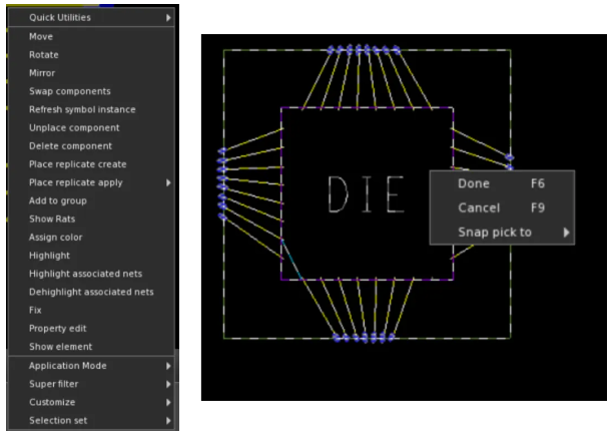Choose Delete component
616x436 pixels.
pos(91,146)
